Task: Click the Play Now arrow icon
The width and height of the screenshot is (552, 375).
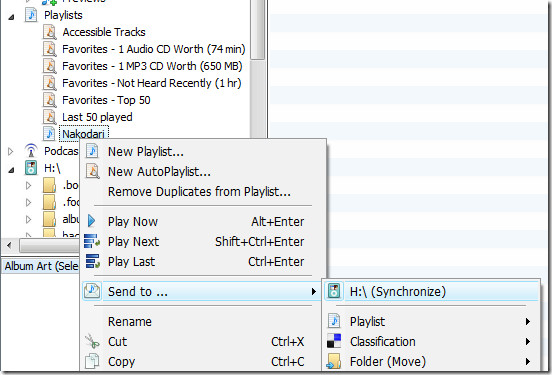Action: click(x=92, y=221)
